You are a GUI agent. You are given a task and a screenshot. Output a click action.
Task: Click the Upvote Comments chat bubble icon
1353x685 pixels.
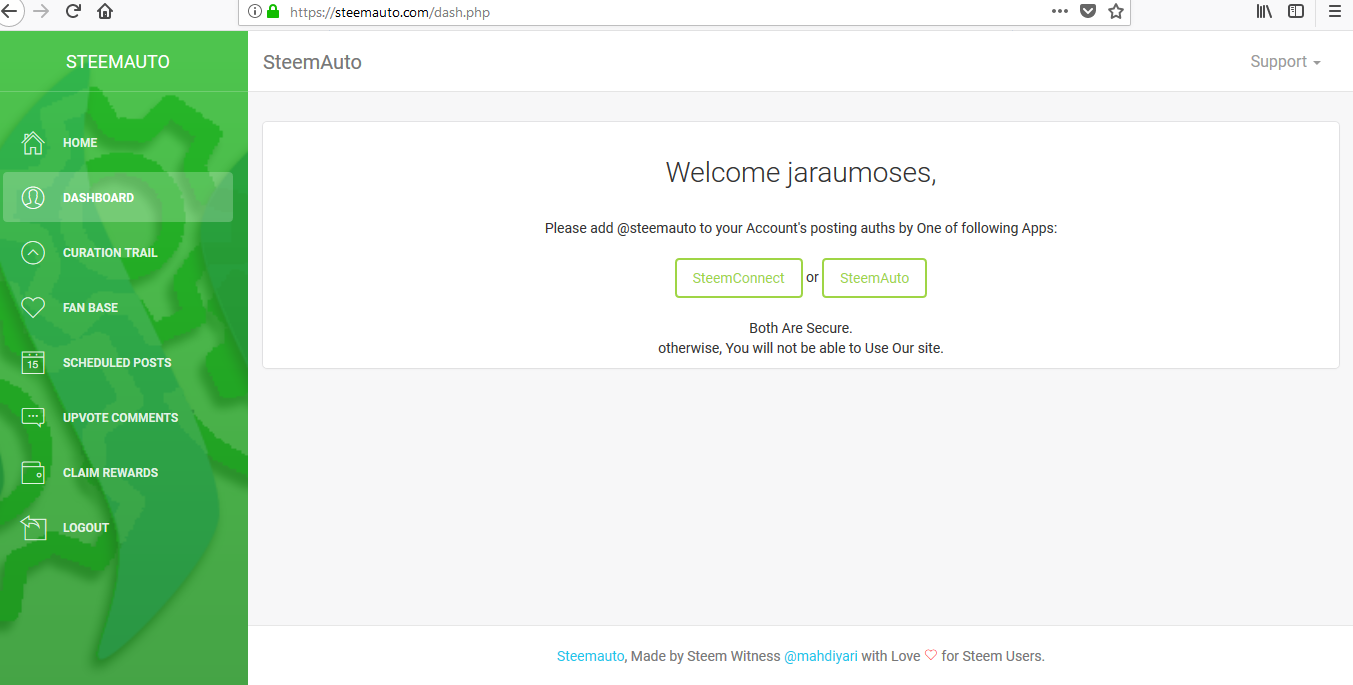click(33, 418)
